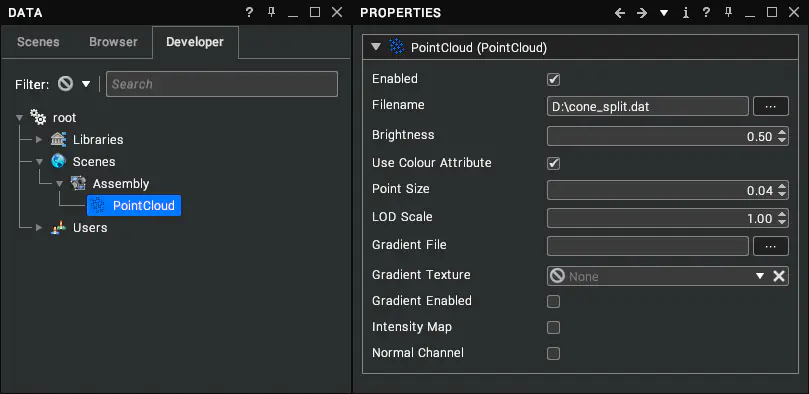Collapse the root tree node

click(x=20, y=118)
